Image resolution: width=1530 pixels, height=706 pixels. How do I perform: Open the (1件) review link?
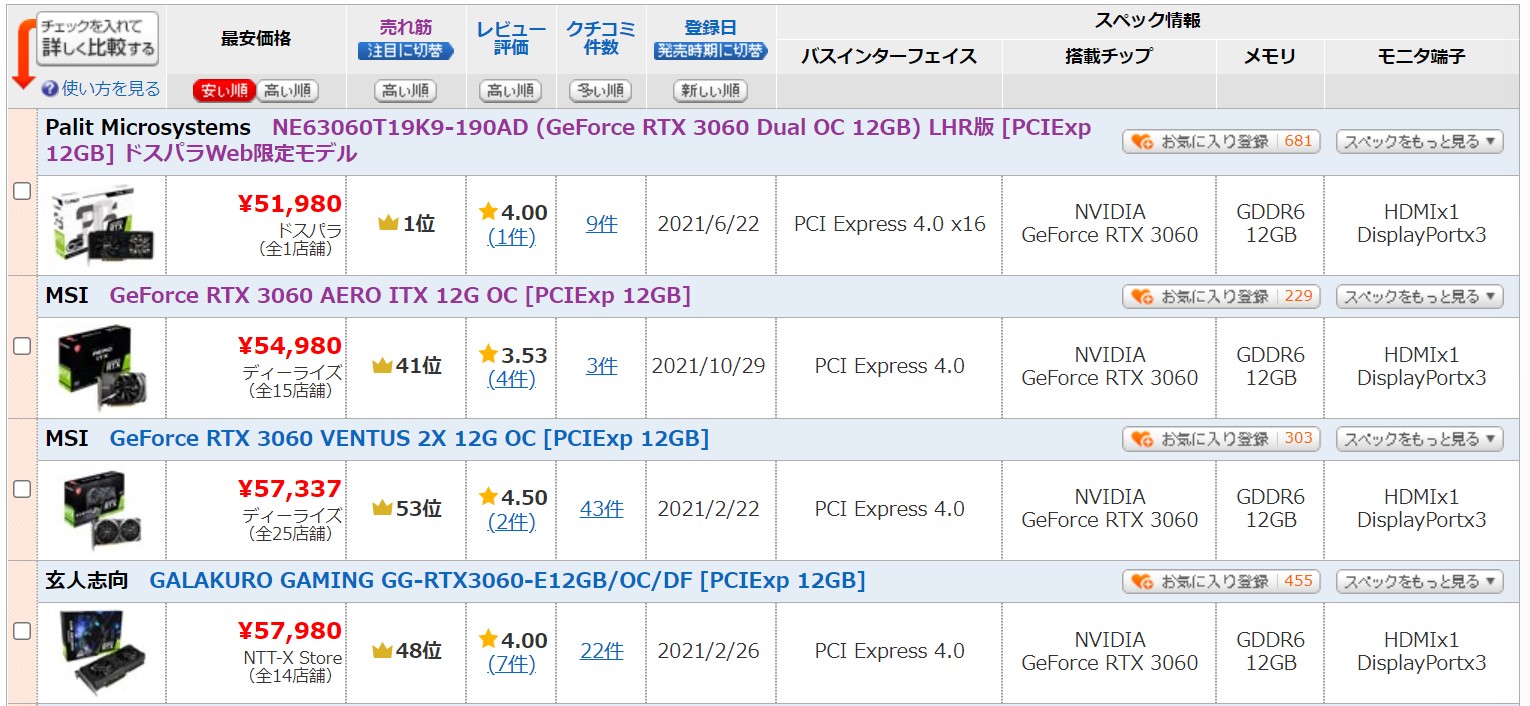tap(512, 237)
